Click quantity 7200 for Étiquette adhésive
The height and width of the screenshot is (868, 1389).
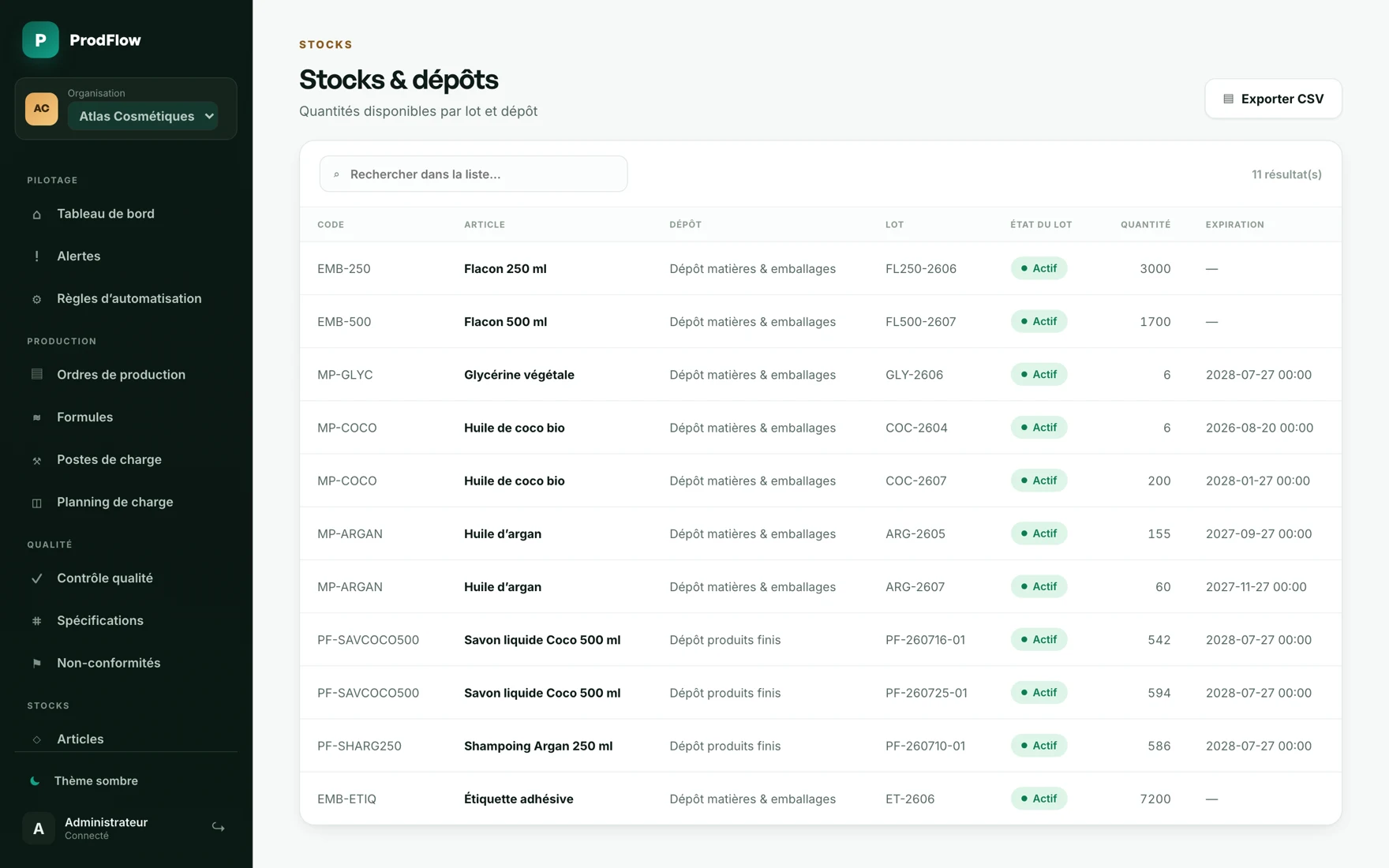1155,799
